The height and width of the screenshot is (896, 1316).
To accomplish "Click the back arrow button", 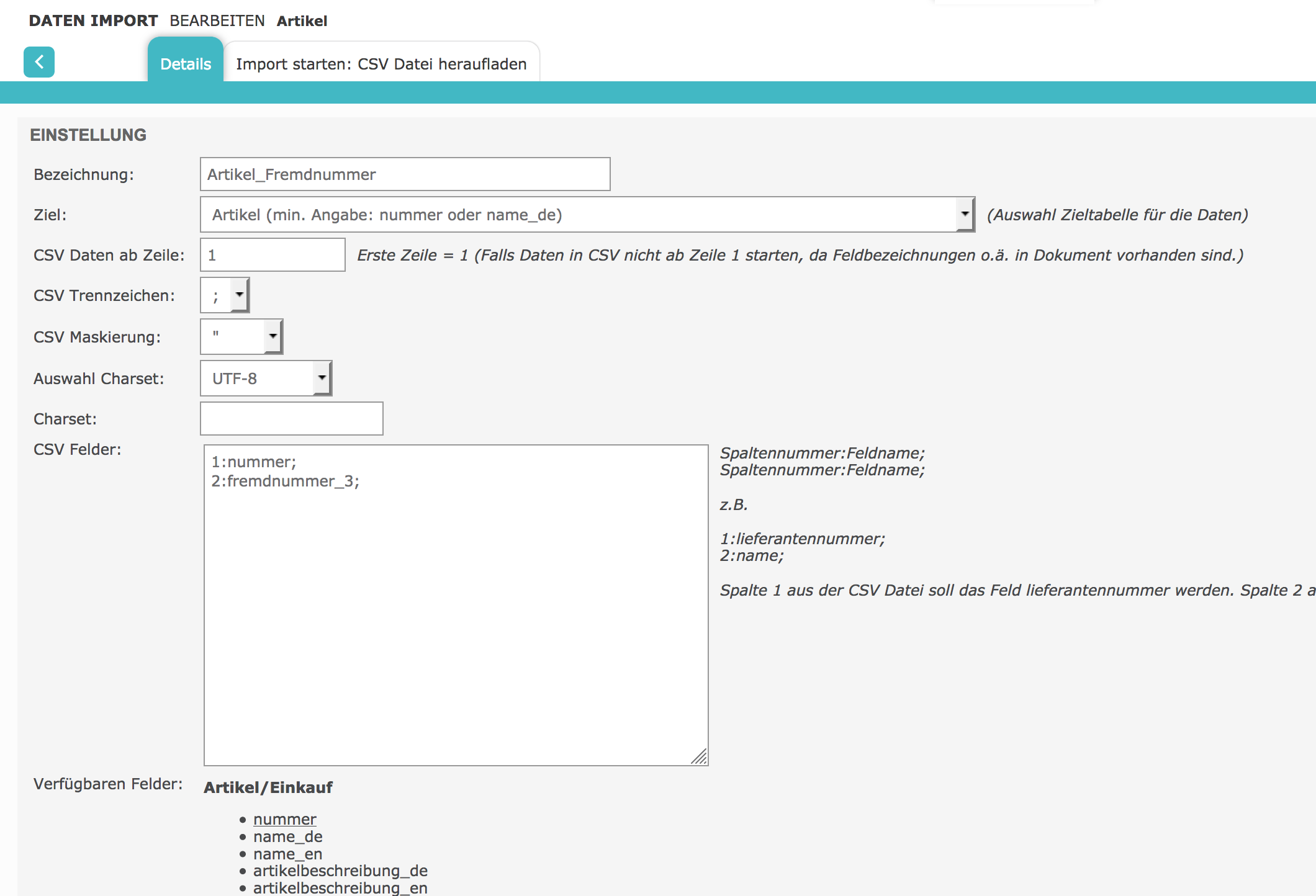I will 39,62.
